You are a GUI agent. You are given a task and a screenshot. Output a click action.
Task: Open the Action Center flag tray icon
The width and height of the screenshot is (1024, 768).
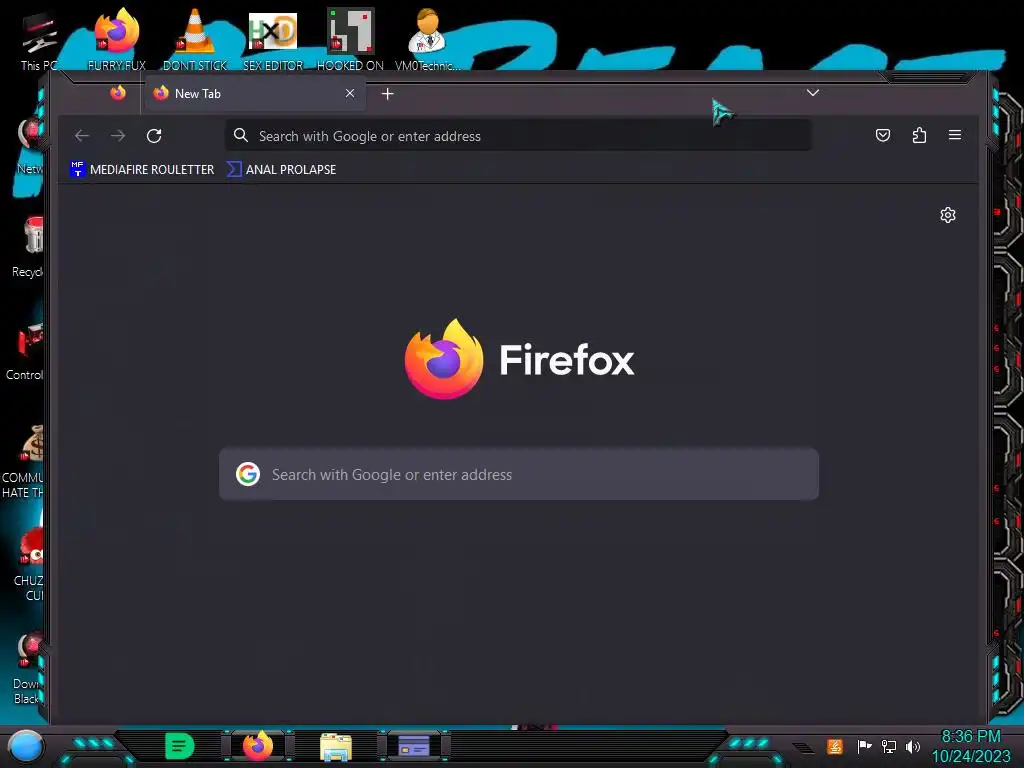point(864,746)
